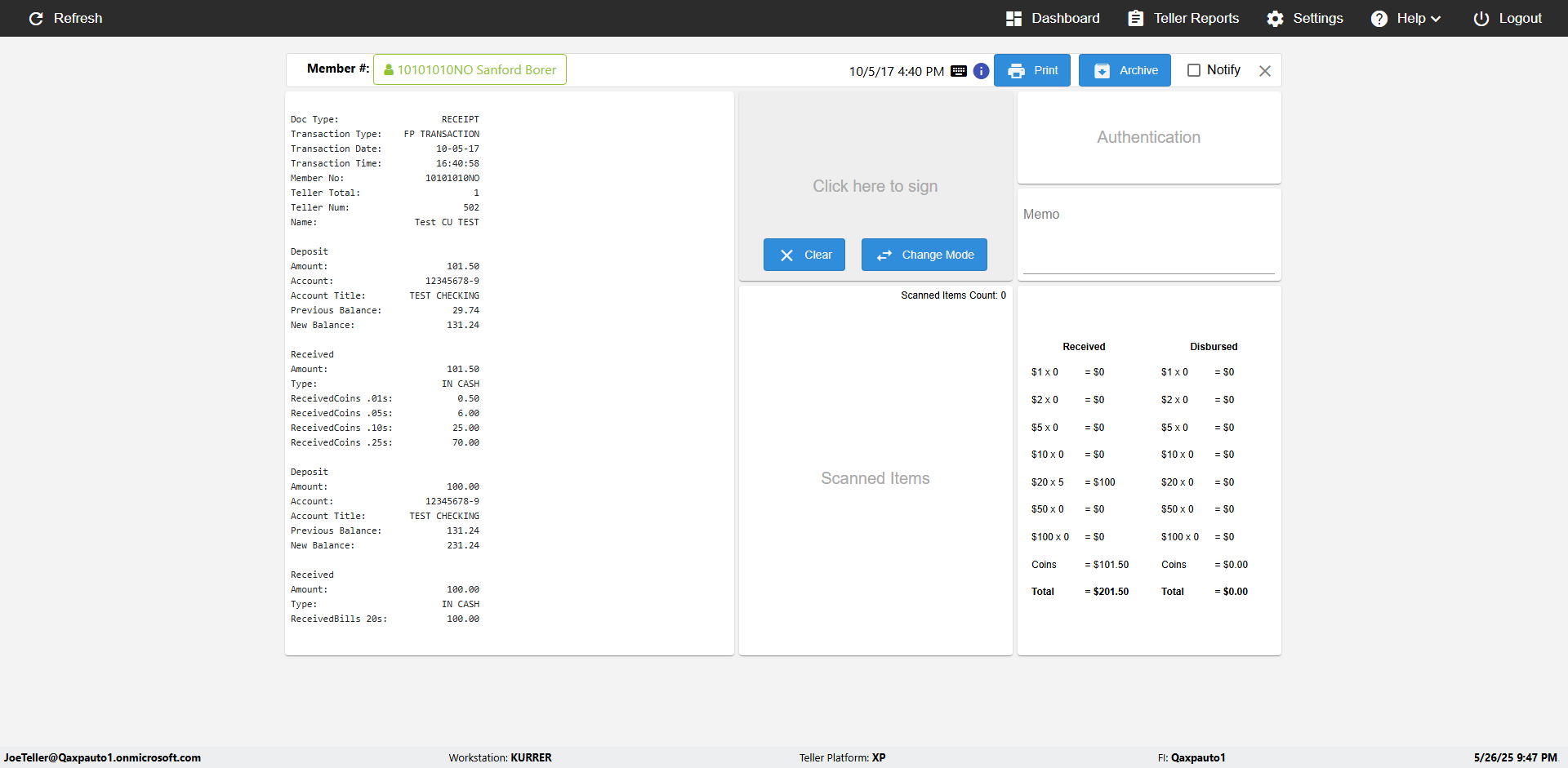1568x768 pixels.
Task: Click the Doc Type RECEIPT line
Action: click(x=385, y=119)
